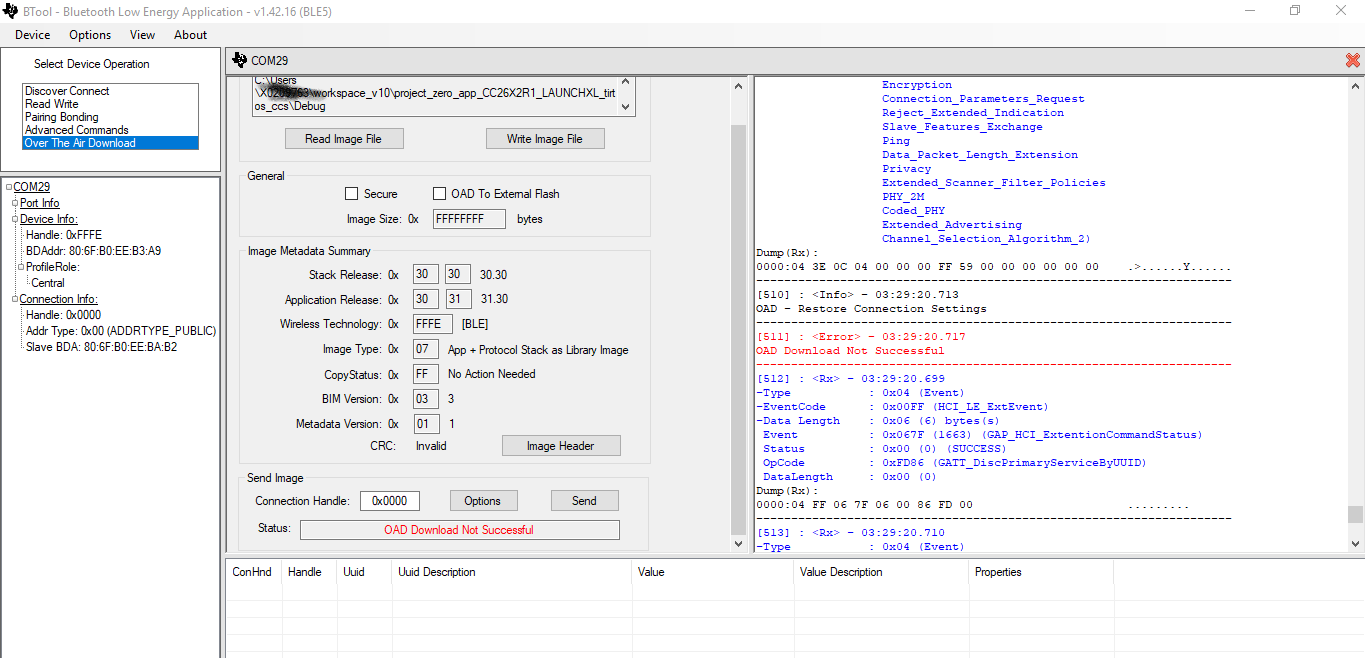Viewport: 1365px width, 658px height.
Task: Click the BTool icon in the title bar
Action: (11, 11)
